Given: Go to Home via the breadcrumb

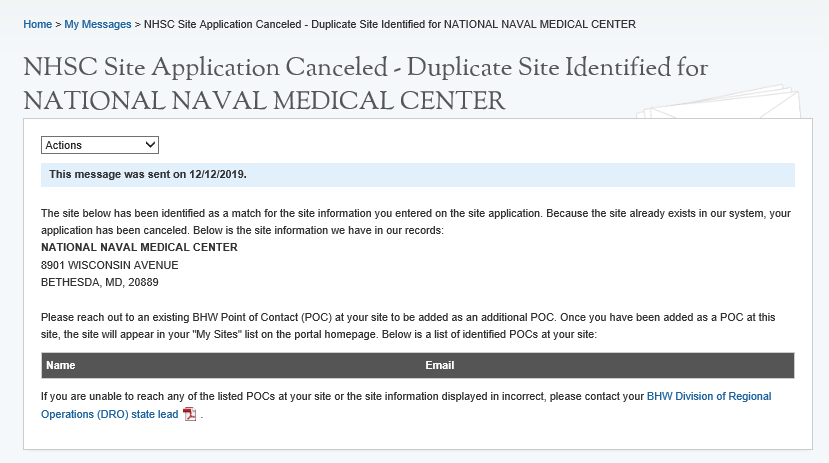Looking at the screenshot, I should click(x=37, y=24).
